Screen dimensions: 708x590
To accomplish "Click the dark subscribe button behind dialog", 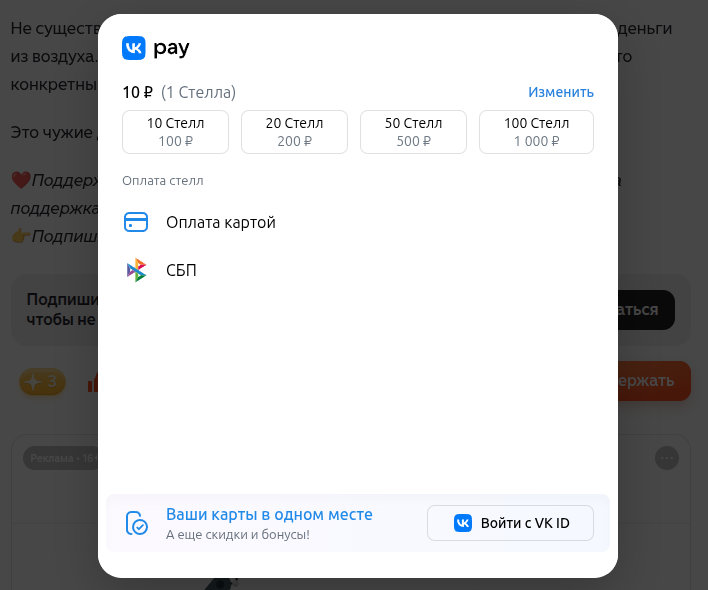I will pos(647,310).
